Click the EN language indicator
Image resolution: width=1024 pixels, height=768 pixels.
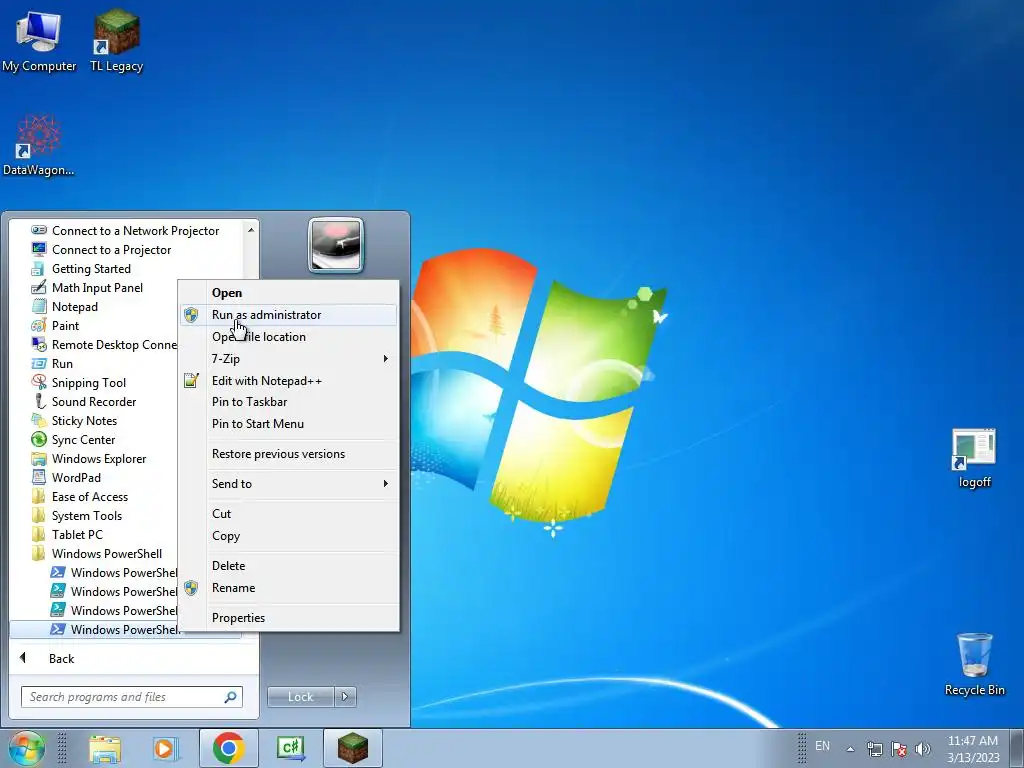pyautogui.click(x=822, y=746)
